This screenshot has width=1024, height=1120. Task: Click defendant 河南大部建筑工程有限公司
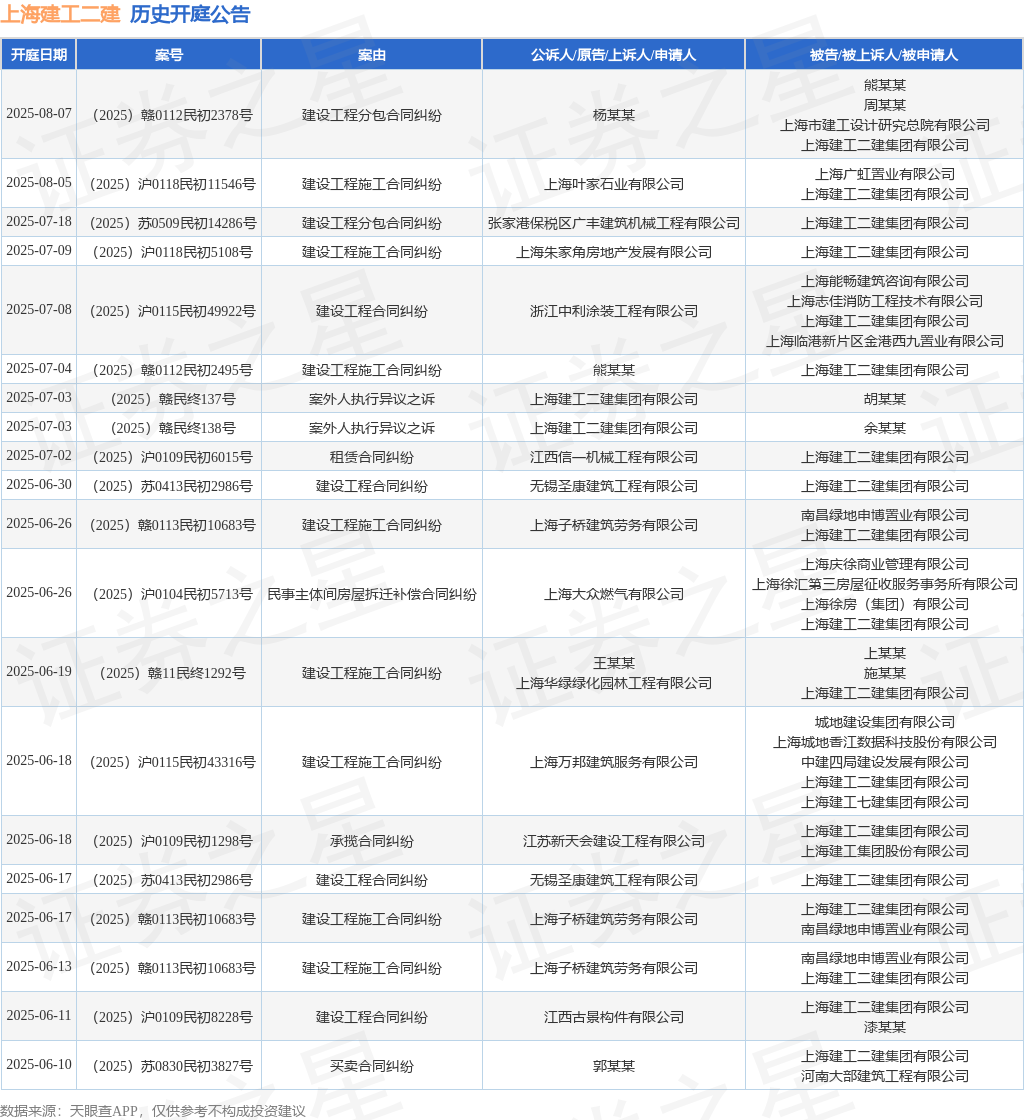[x=885, y=1076]
